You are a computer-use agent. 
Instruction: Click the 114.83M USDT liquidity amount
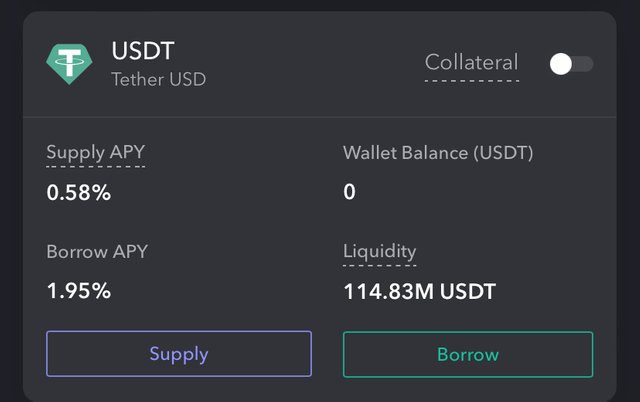[419, 292]
